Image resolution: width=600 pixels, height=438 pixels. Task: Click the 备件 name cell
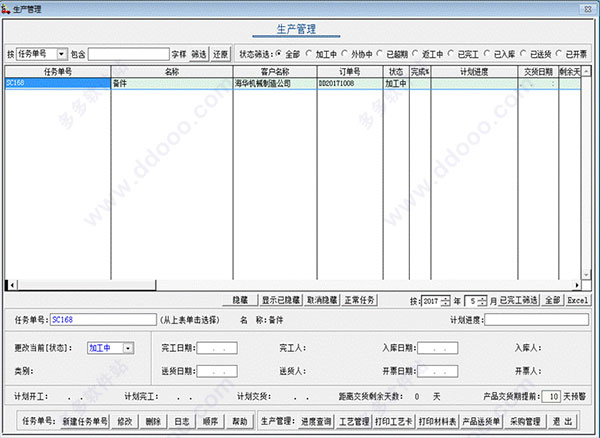tap(172, 83)
